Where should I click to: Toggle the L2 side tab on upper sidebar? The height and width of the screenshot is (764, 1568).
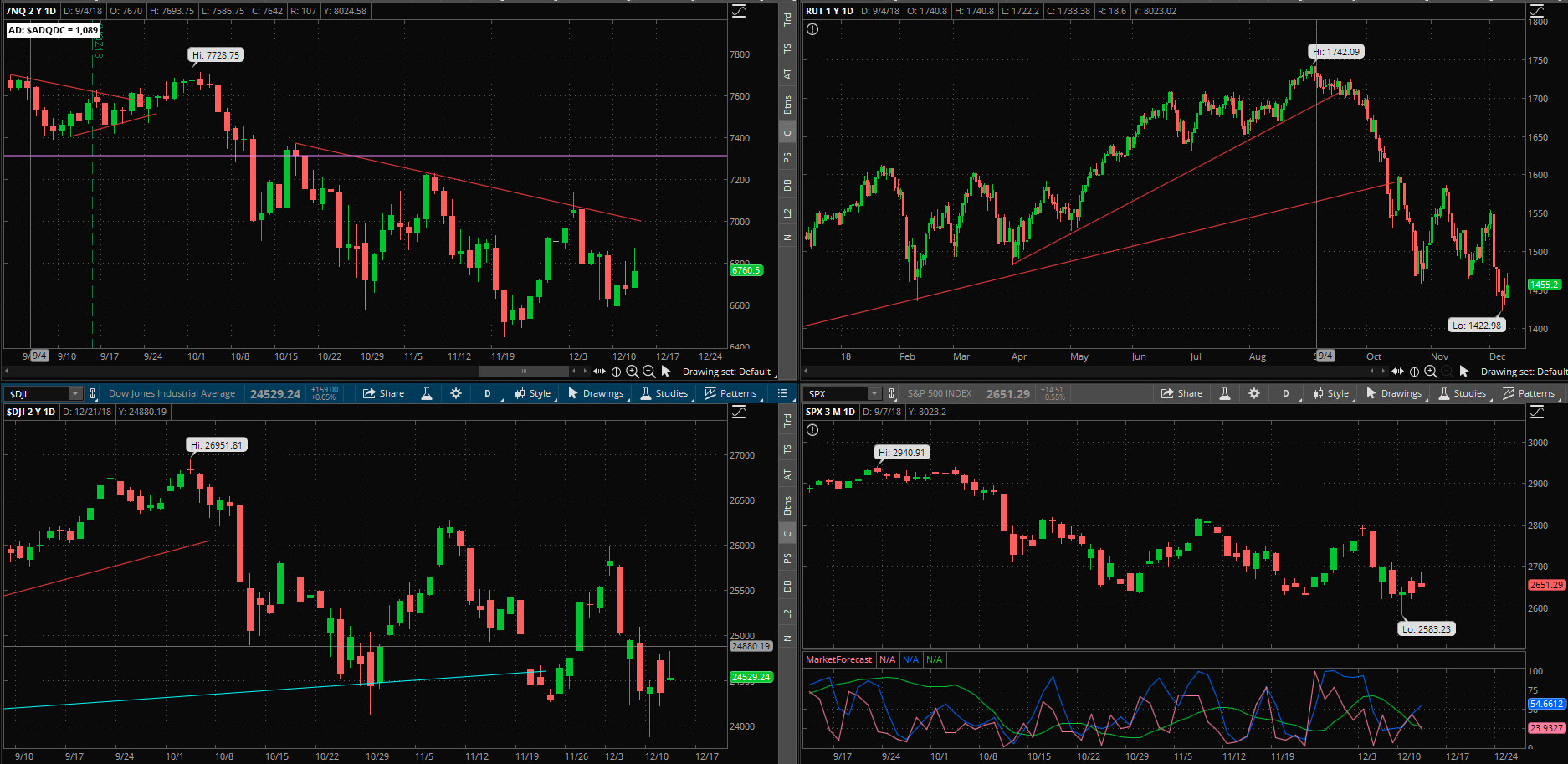click(787, 213)
